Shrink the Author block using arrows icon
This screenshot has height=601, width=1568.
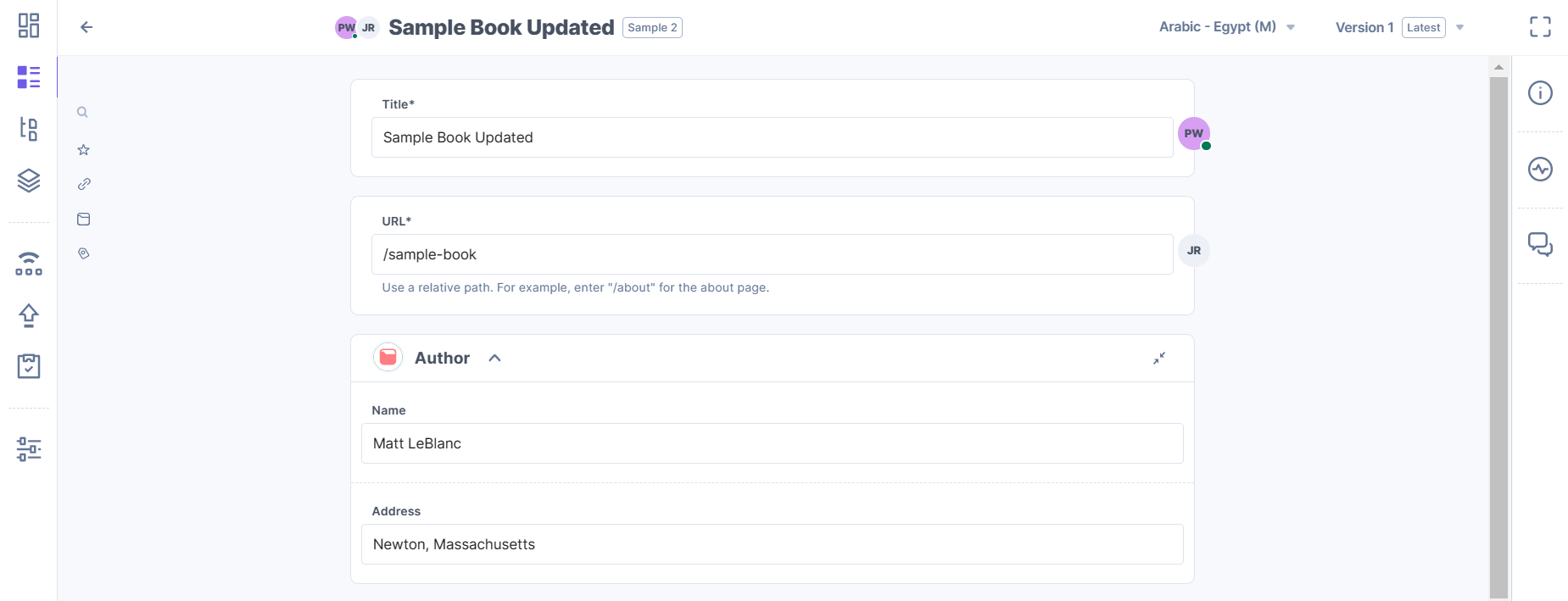click(x=1158, y=358)
